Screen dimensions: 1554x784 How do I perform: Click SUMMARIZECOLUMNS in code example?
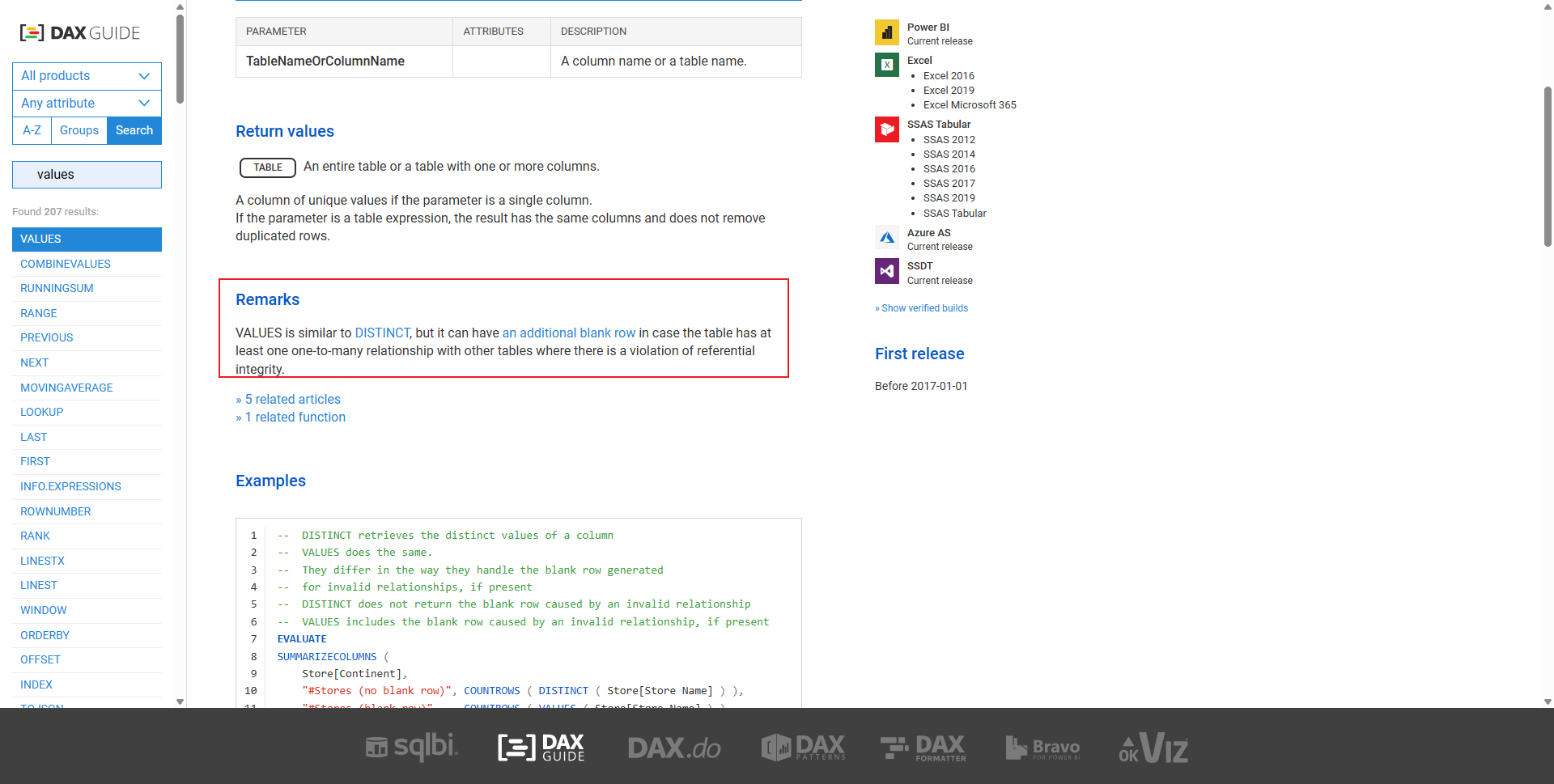pos(327,657)
